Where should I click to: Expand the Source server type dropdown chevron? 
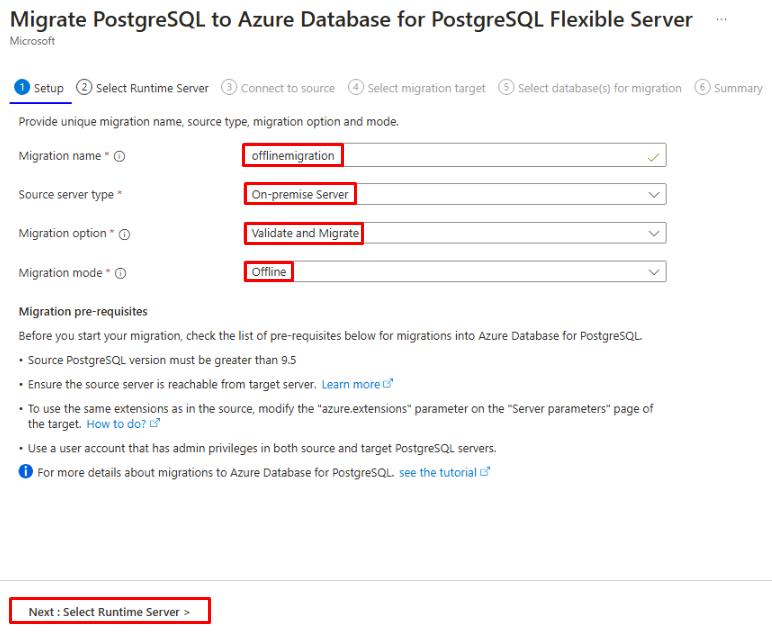click(654, 194)
